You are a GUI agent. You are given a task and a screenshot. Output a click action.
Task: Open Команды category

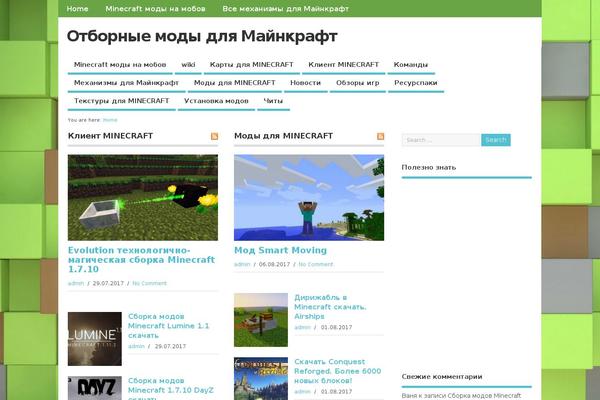(x=411, y=65)
